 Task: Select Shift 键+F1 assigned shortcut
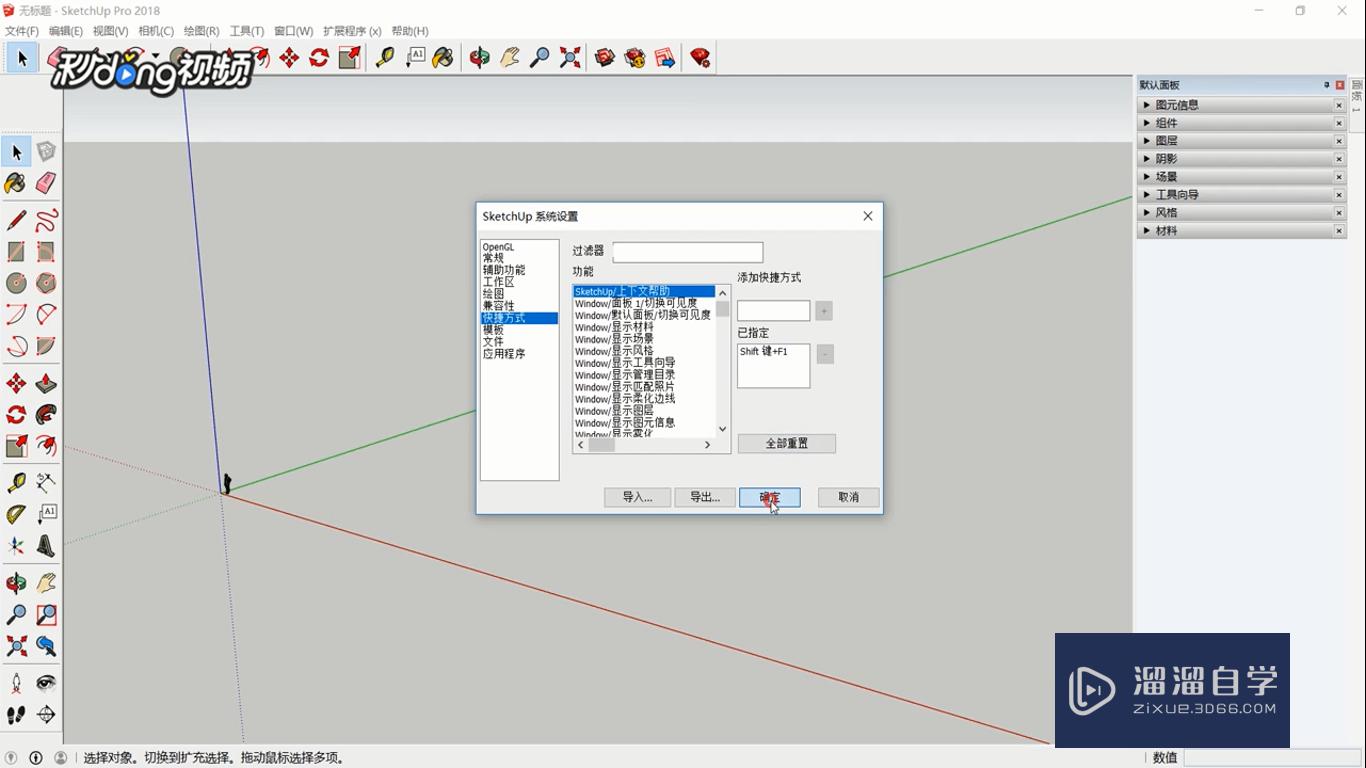tap(764, 352)
